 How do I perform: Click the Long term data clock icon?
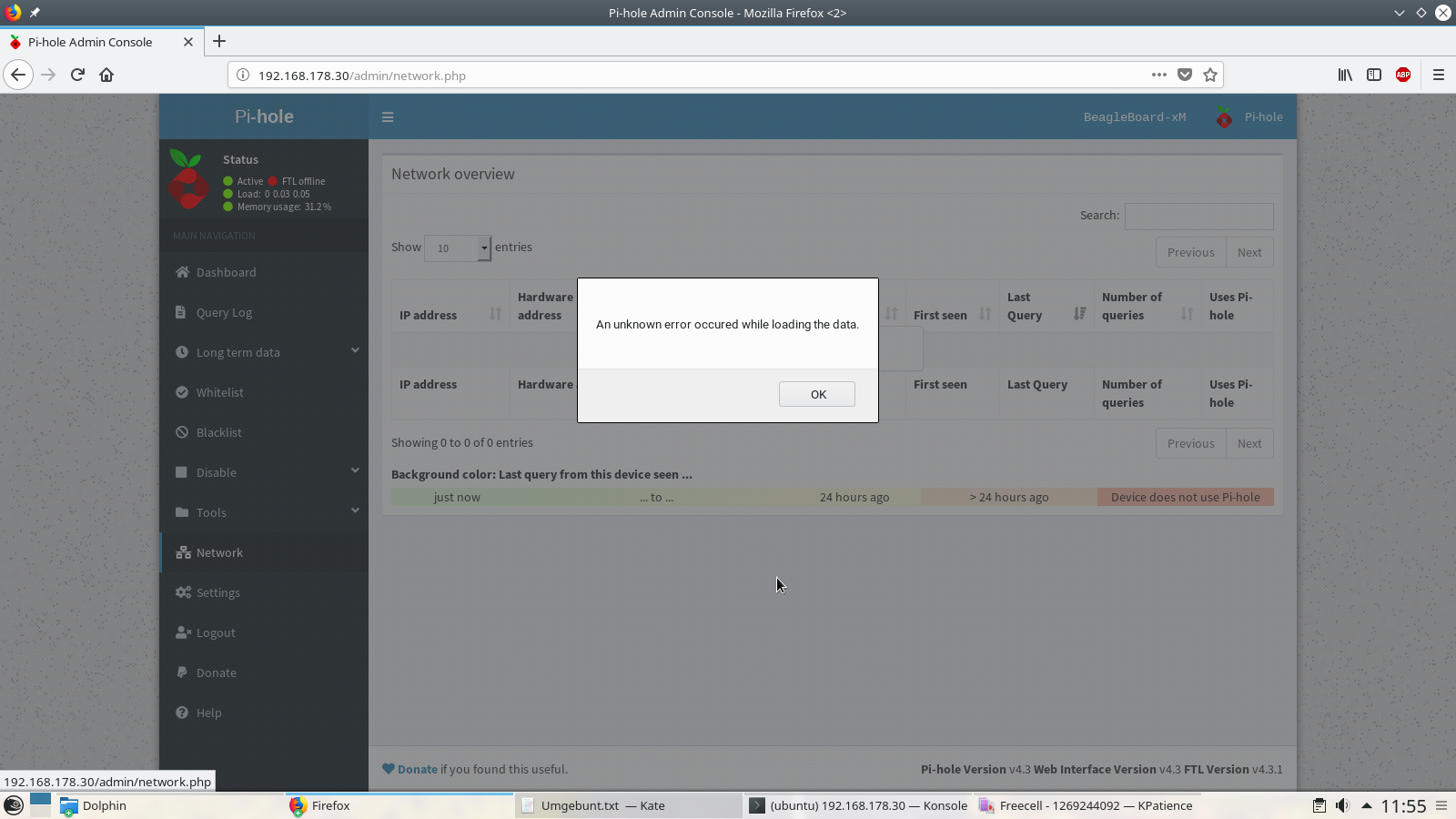click(x=182, y=352)
